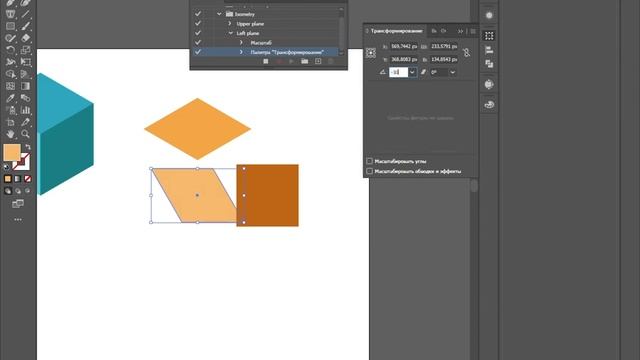Select the Paintbrush tool
Image resolution: width=640 pixels, height=360 pixels.
(x=25, y=26)
